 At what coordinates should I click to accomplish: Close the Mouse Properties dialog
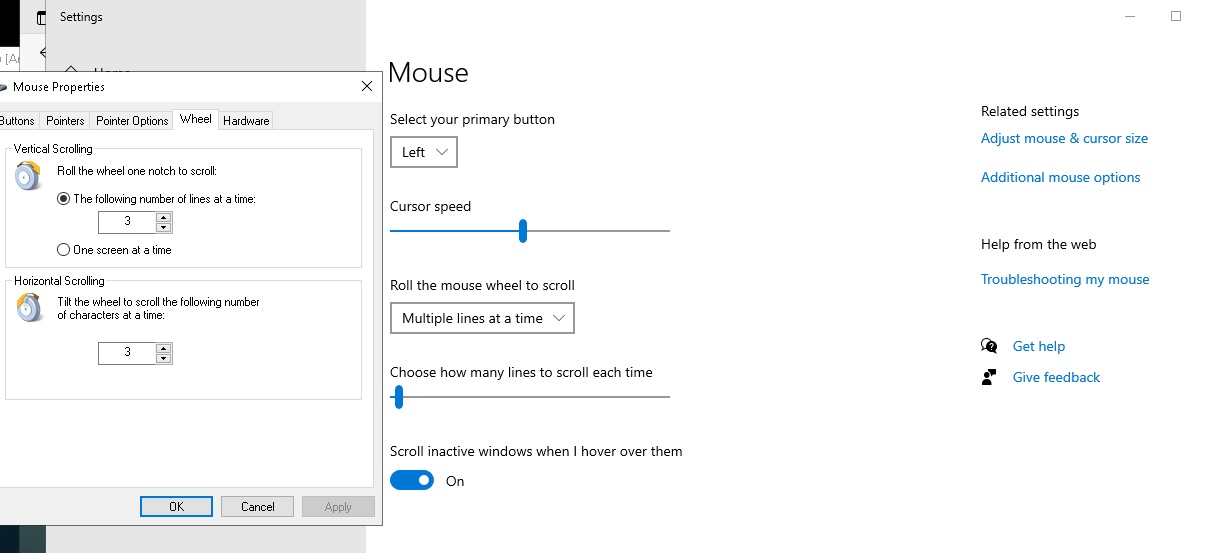coord(367,87)
